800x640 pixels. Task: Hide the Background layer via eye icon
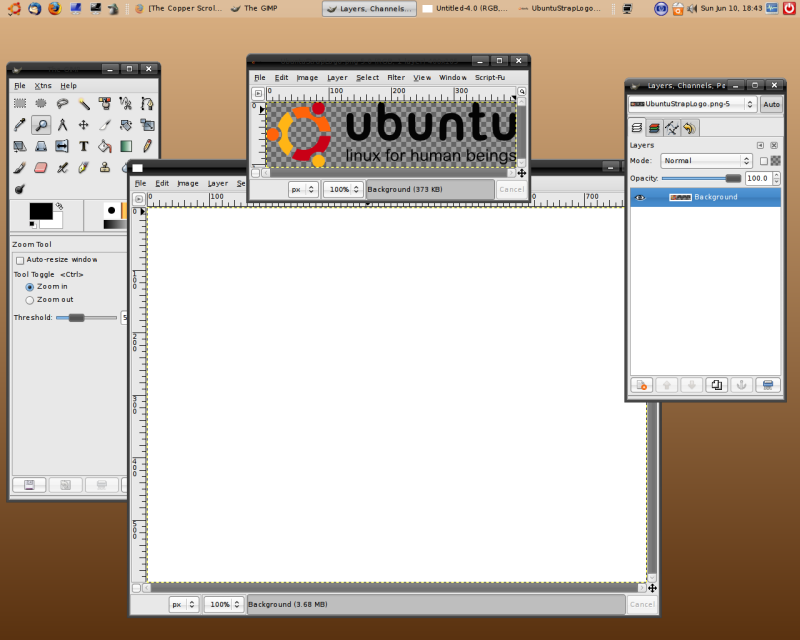[x=640, y=198]
